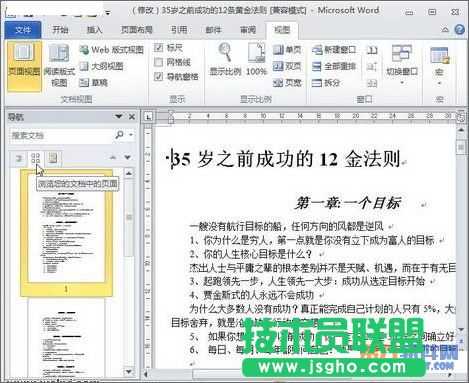
Task: Browse pages tab in navigation pane
Action: click(36, 158)
